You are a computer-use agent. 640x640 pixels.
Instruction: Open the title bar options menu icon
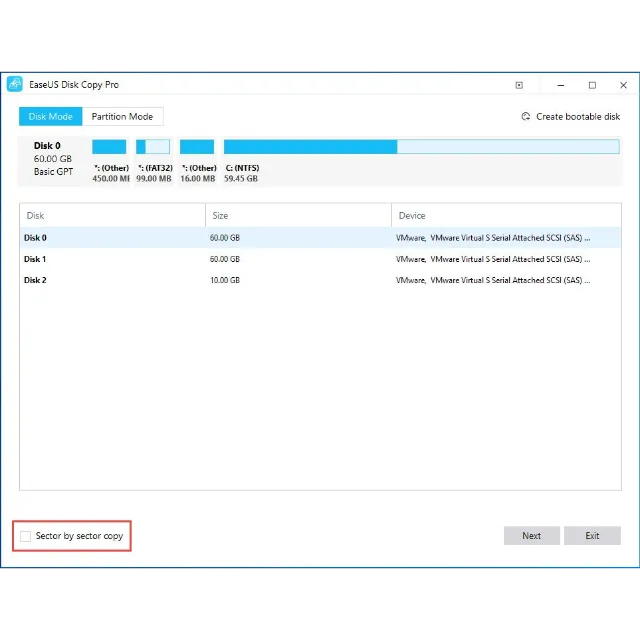pyautogui.click(x=519, y=85)
